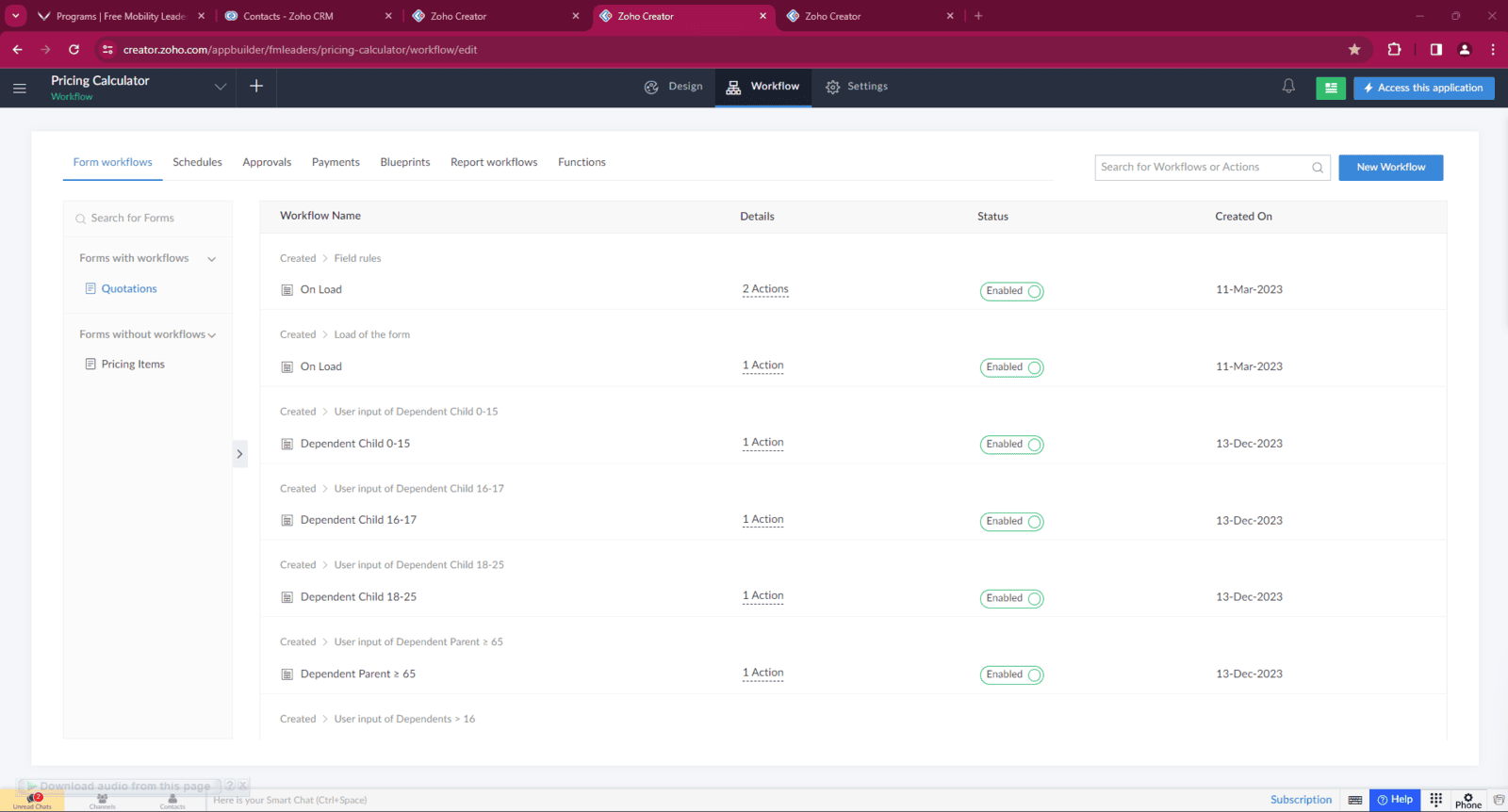Click the chat bubbles icon at bottom-right corner
This screenshot has width=1508, height=812.
coord(1499,800)
